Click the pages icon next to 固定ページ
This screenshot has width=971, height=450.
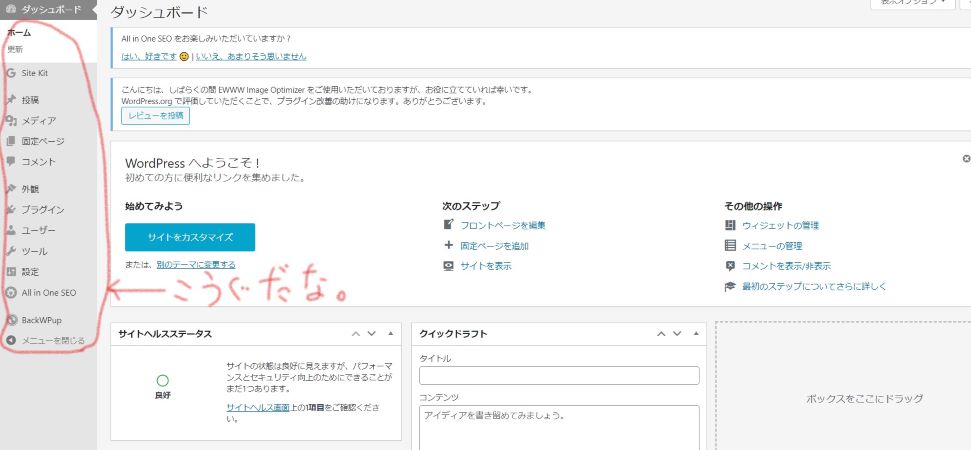[11, 141]
